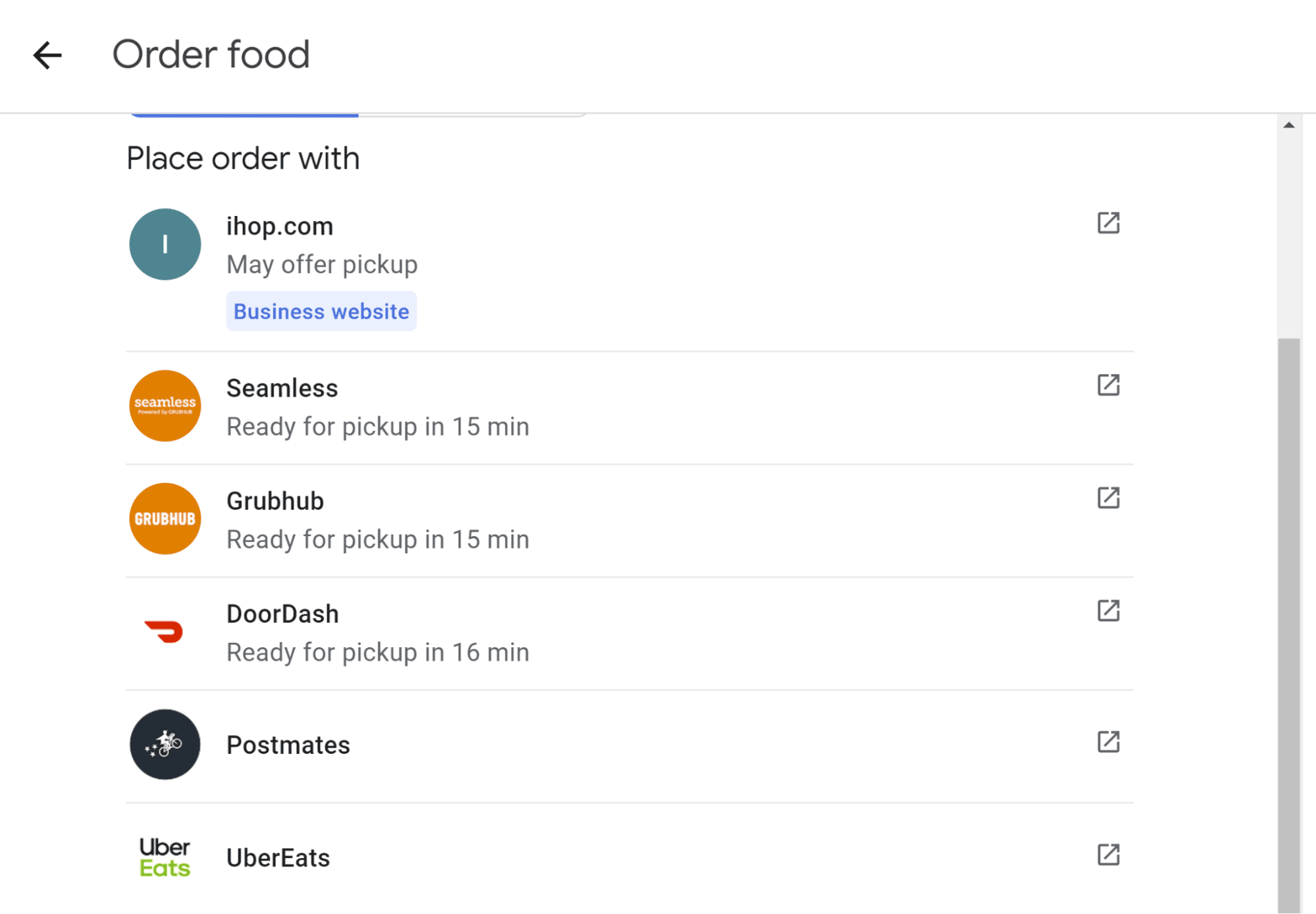Choose Seamless pickup in 15 min

tap(377, 427)
